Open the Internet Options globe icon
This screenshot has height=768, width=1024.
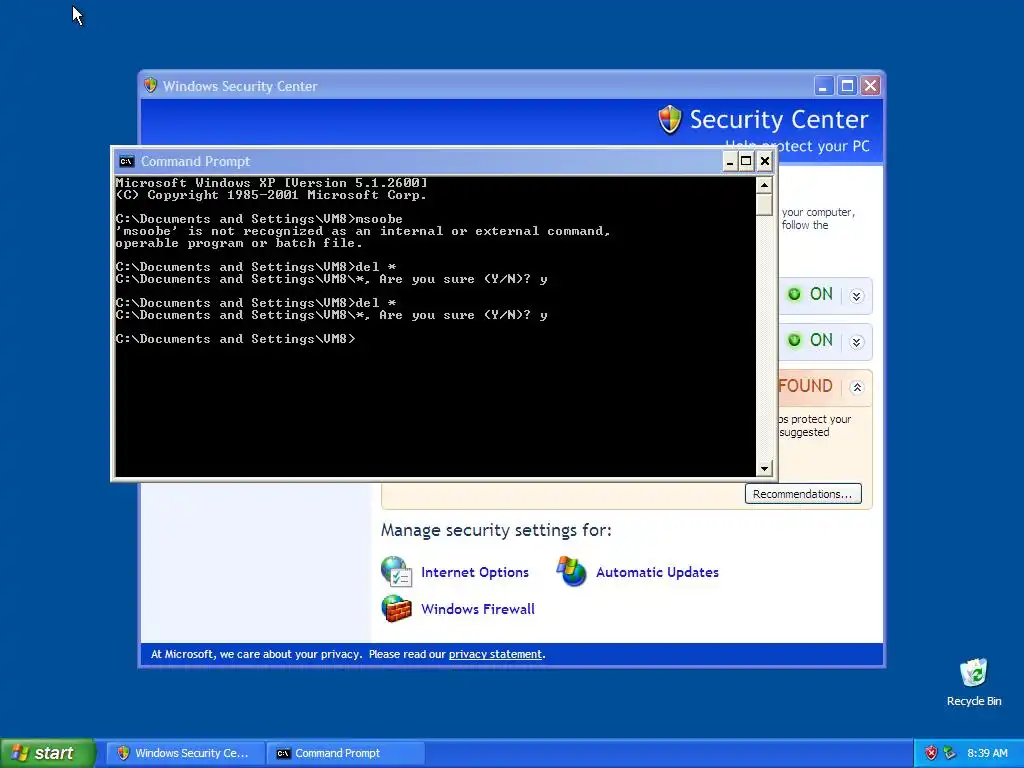[396, 571]
